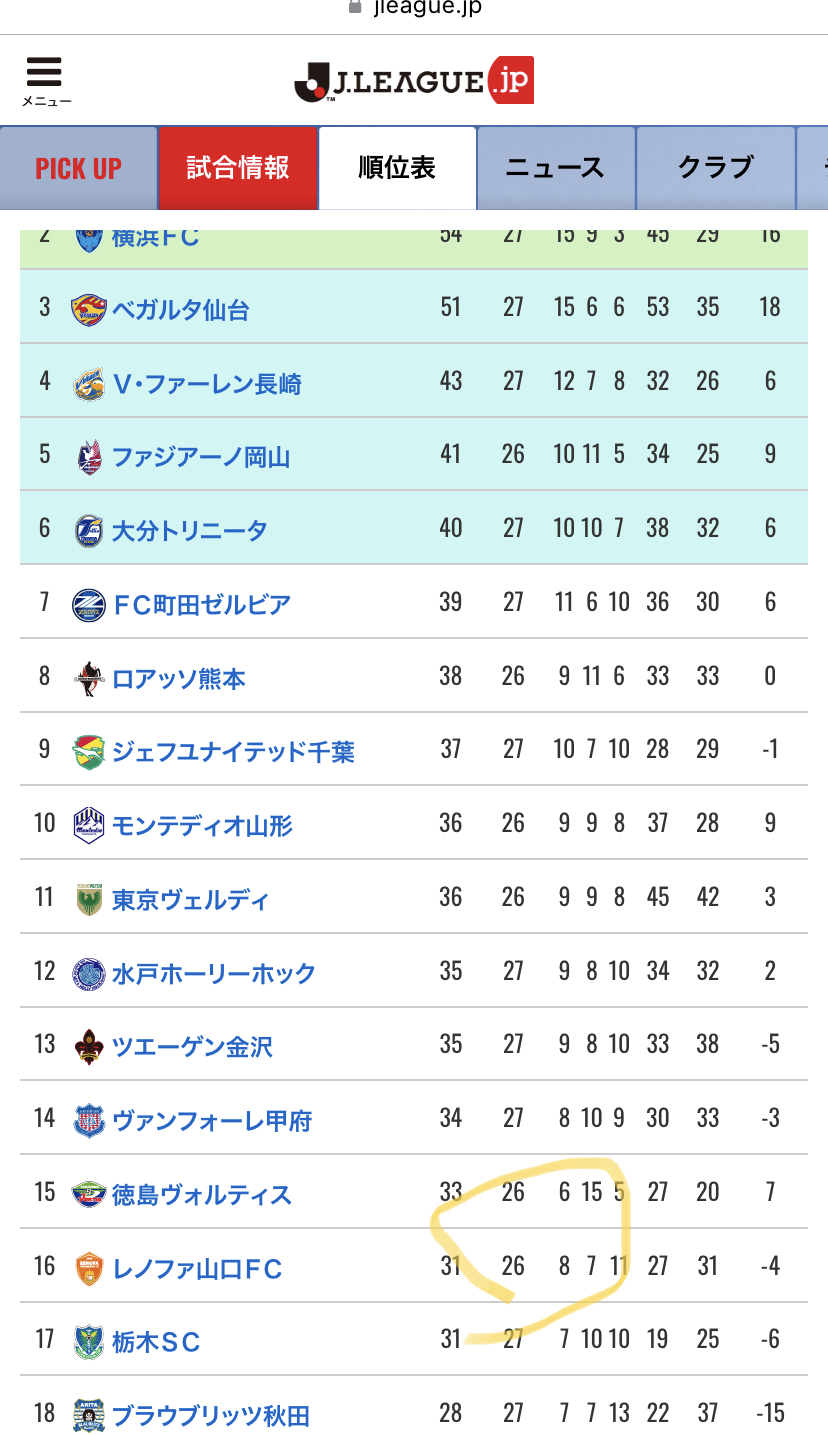Open the 試合情報 tab
This screenshot has width=828, height=1435.
point(238,168)
